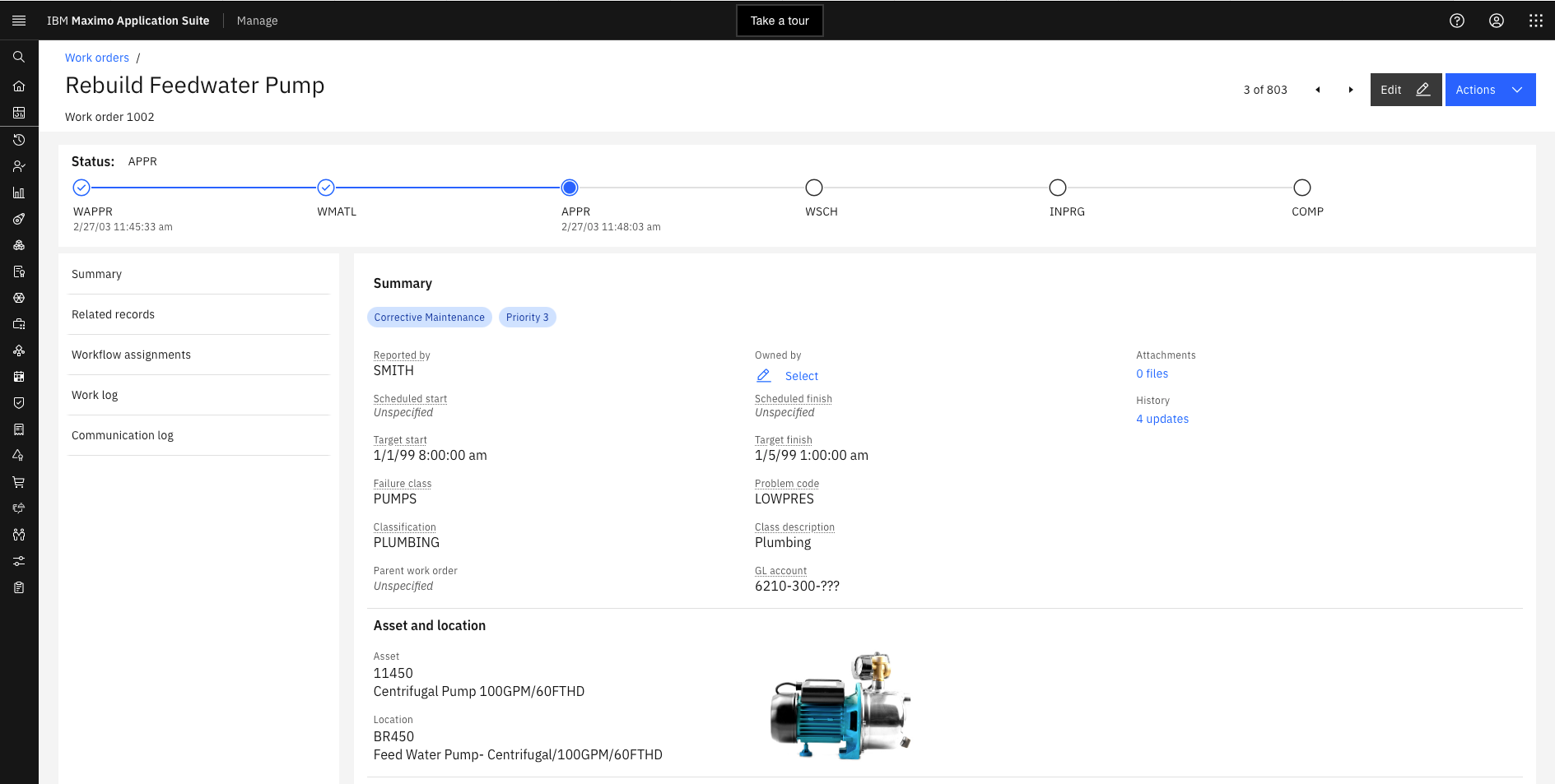Open the 0 files attachments link
The width and height of the screenshot is (1555, 784).
(x=1152, y=373)
